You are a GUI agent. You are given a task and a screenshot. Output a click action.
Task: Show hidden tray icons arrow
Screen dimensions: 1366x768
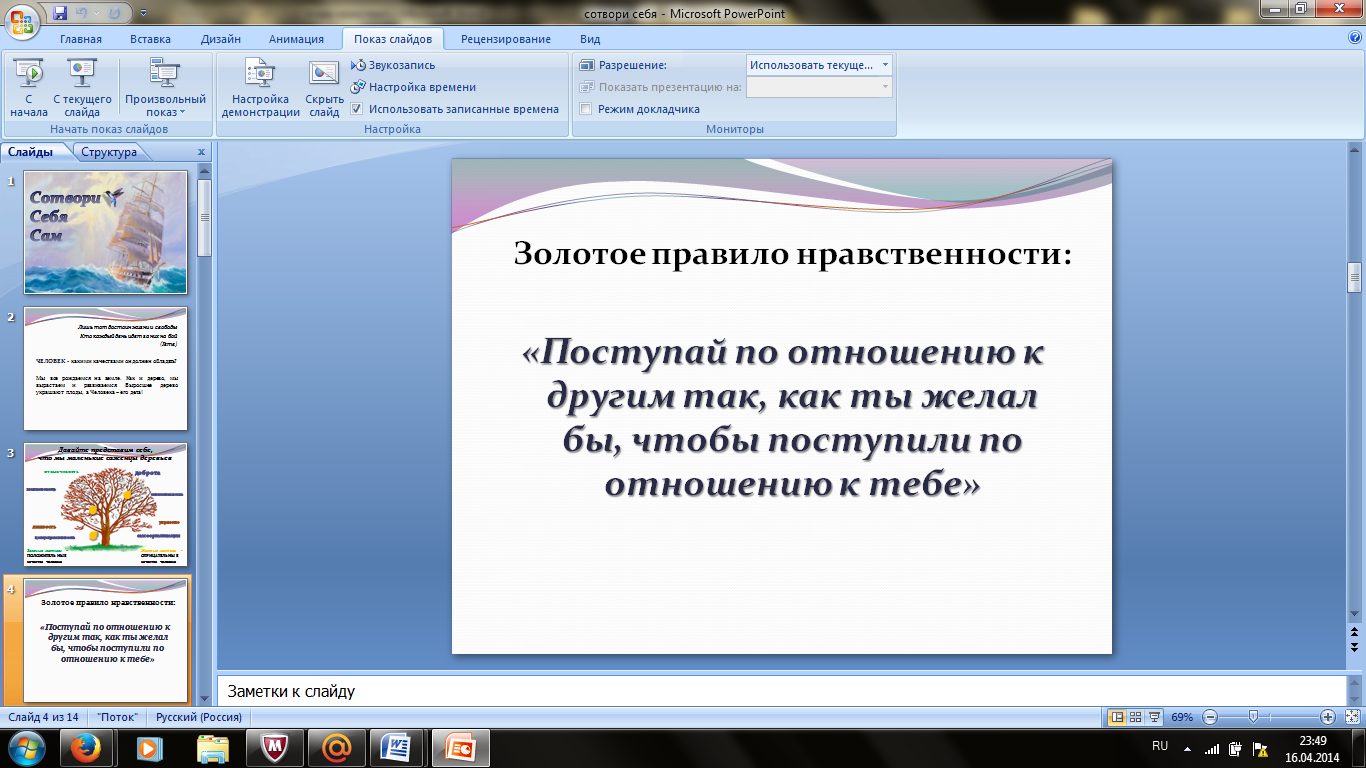[x=1186, y=748]
